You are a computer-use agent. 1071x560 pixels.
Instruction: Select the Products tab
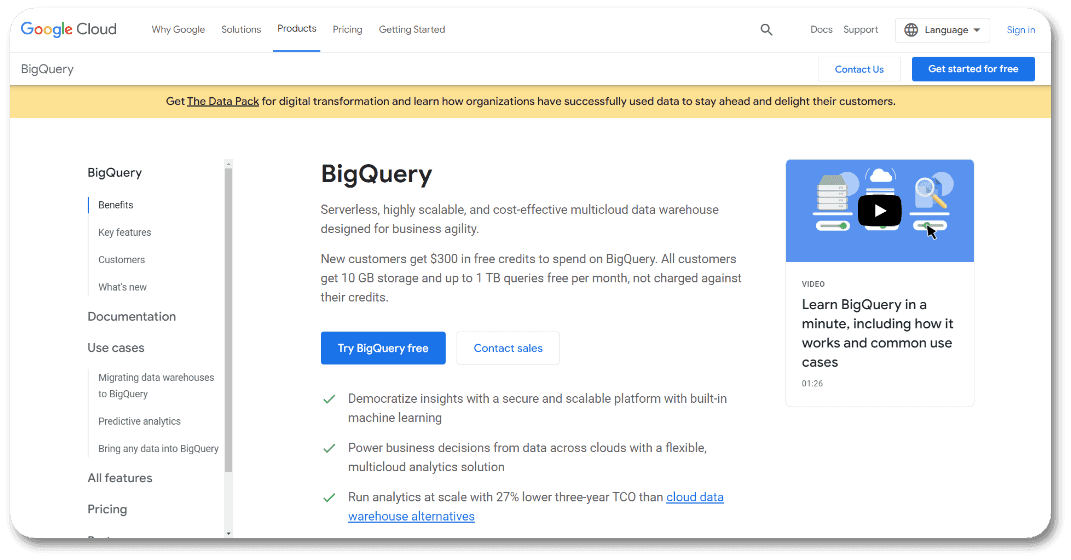point(296,29)
